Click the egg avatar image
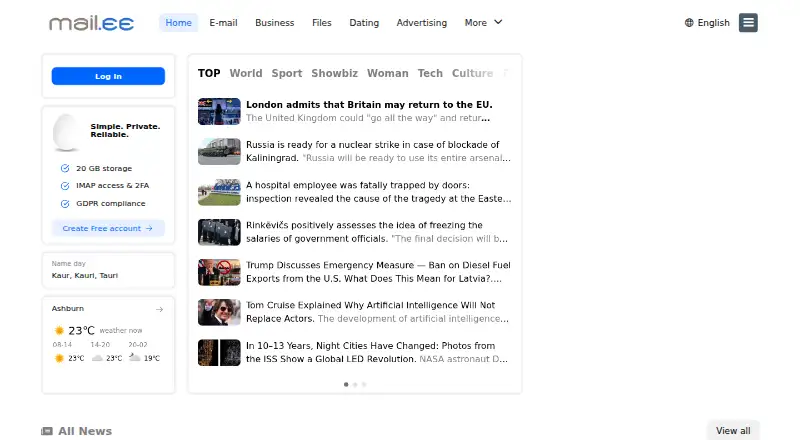Screen dimensions: 800x440 point(66,132)
